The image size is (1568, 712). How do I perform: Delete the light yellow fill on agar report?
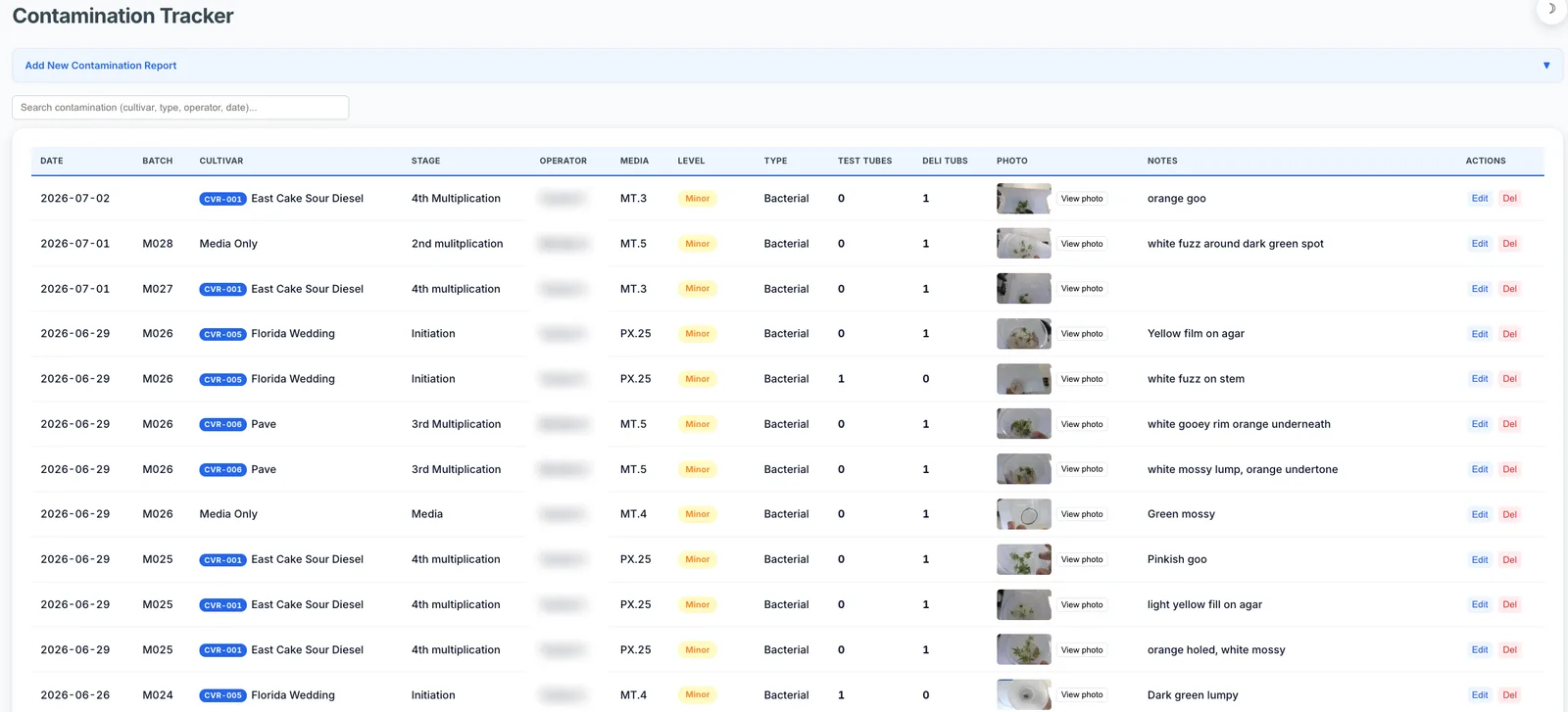[1509, 604]
